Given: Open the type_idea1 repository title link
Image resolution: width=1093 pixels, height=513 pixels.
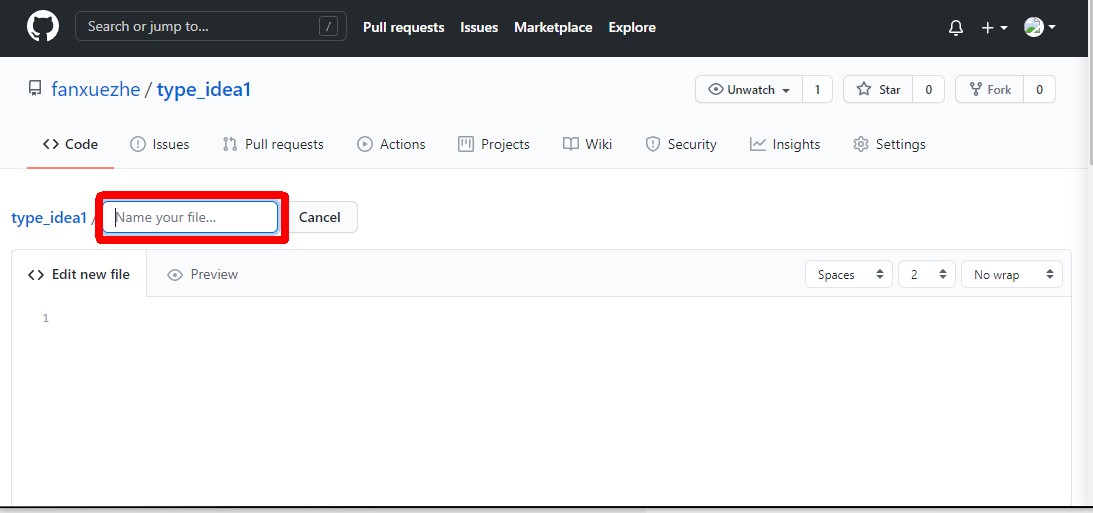Looking at the screenshot, I should [x=204, y=90].
